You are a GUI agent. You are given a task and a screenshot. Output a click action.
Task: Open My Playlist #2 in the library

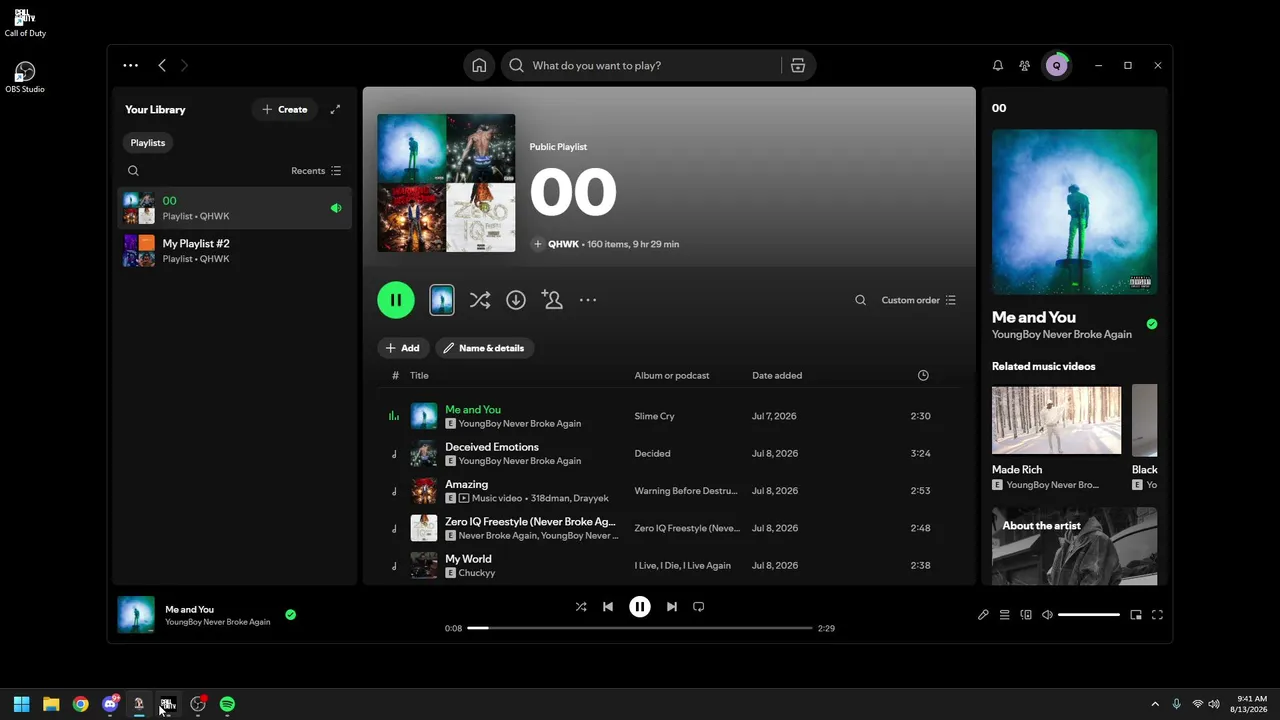[234, 250]
